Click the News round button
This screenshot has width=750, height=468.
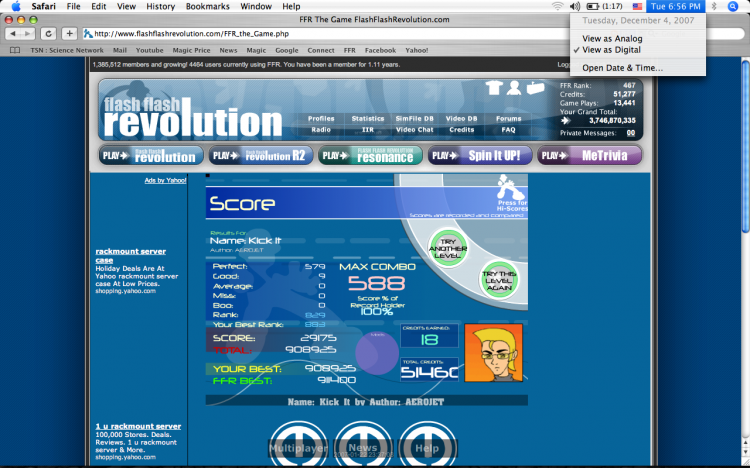(363, 444)
